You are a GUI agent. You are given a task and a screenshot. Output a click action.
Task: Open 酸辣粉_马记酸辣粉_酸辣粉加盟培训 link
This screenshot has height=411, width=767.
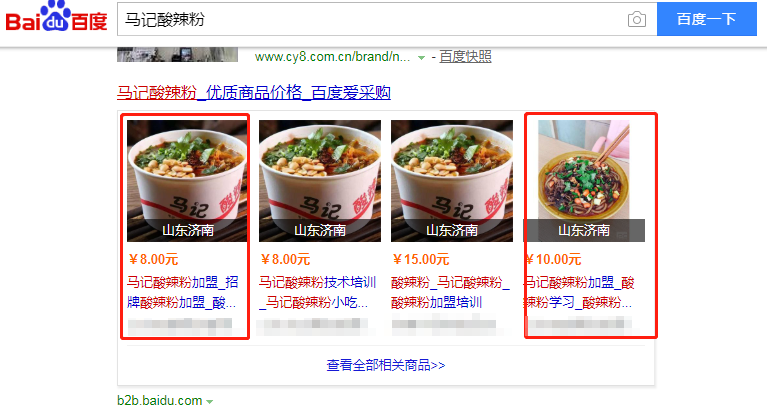pyautogui.click(x=451, y=292)
